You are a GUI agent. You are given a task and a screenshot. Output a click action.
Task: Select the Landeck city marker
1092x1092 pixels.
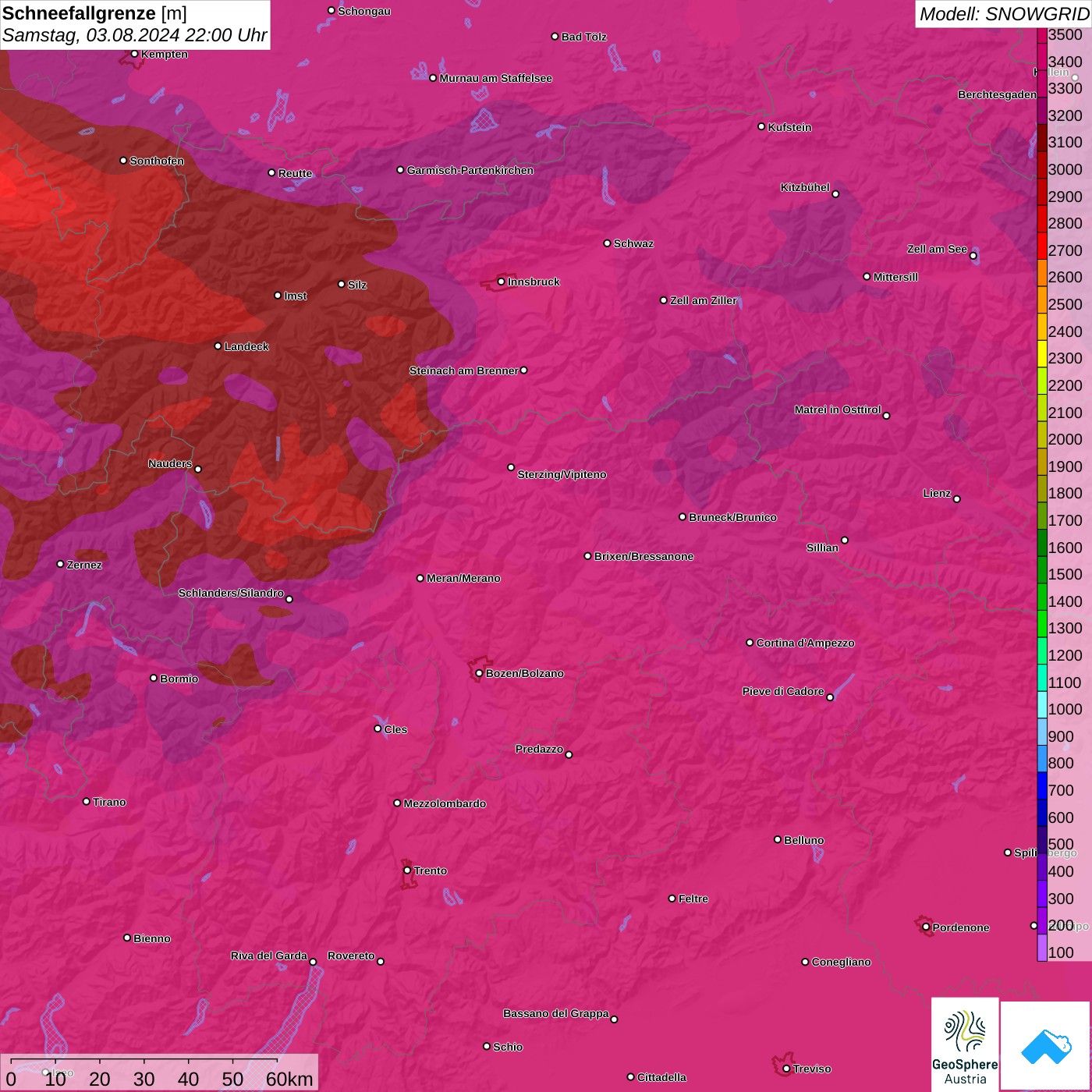tap(218, 346)
